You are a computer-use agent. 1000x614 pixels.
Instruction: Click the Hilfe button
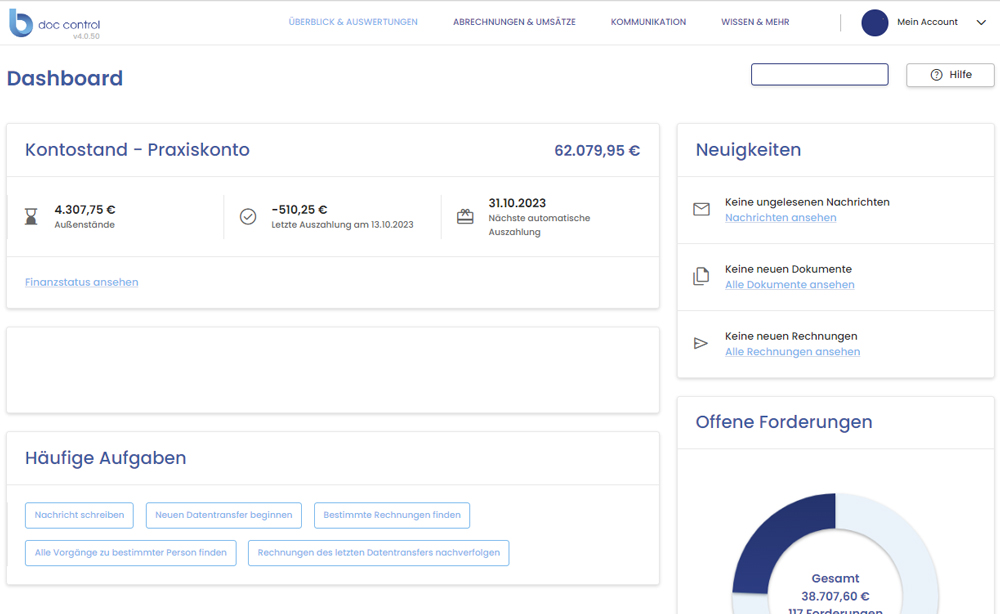coord(950,75)
